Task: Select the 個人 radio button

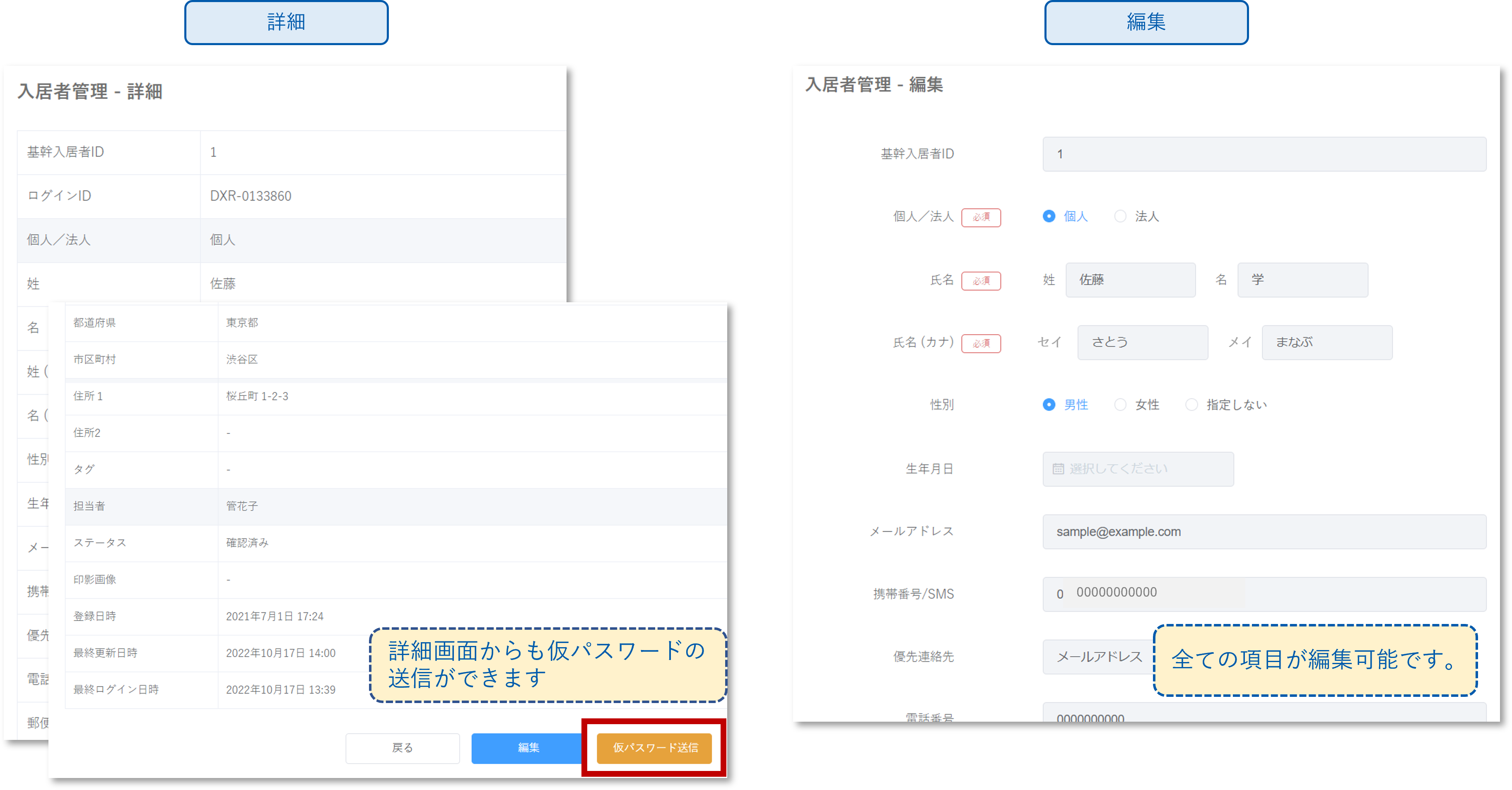Action: pyautogui.click(x=1049, y=217)
